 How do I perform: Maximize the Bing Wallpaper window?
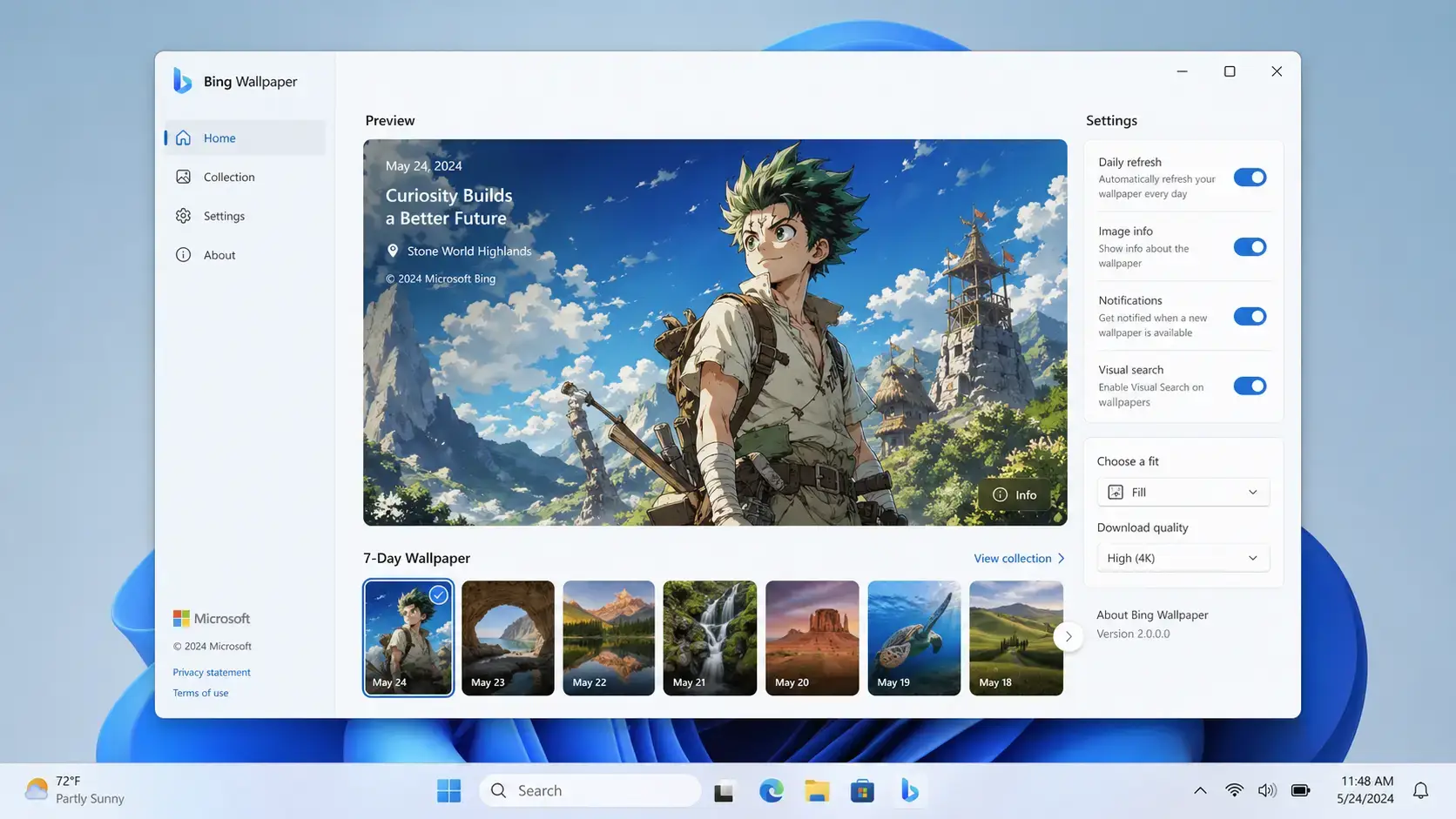pos(1230,71)
